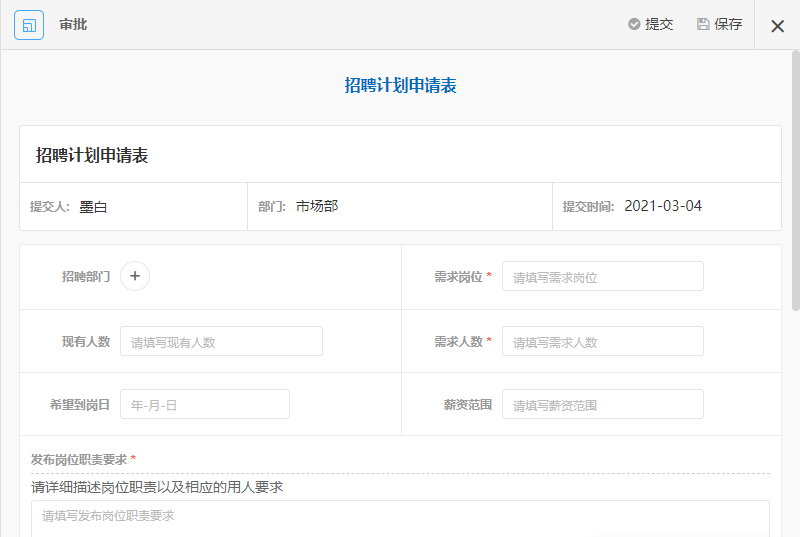Click the submit date 2021-03-04
800x537 pixels.
663,206
